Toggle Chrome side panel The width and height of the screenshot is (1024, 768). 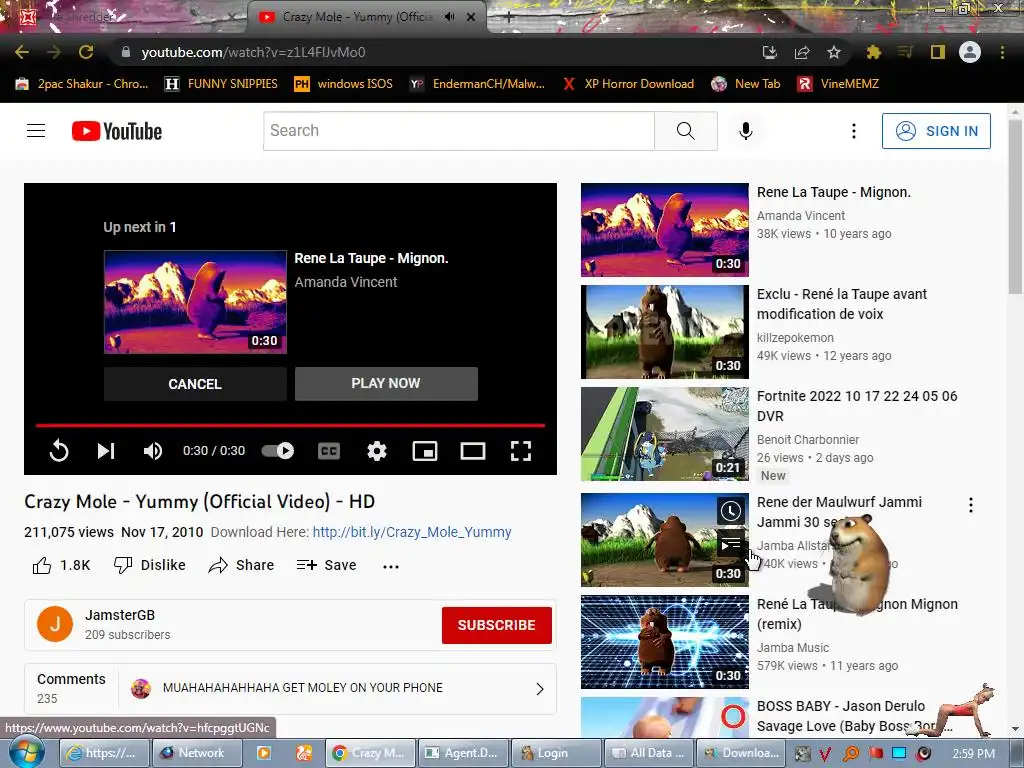pyautogui.click(x=938, y=52)
